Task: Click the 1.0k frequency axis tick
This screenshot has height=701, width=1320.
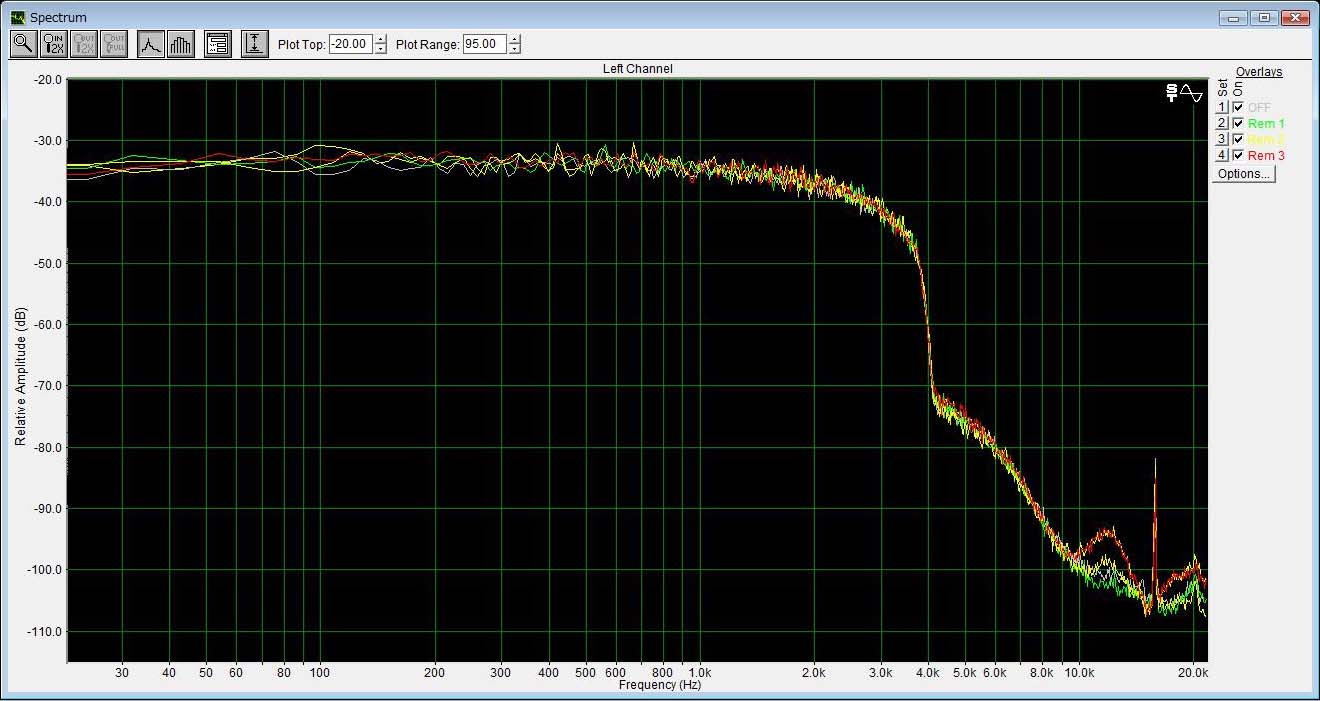Action: [699, 673]
